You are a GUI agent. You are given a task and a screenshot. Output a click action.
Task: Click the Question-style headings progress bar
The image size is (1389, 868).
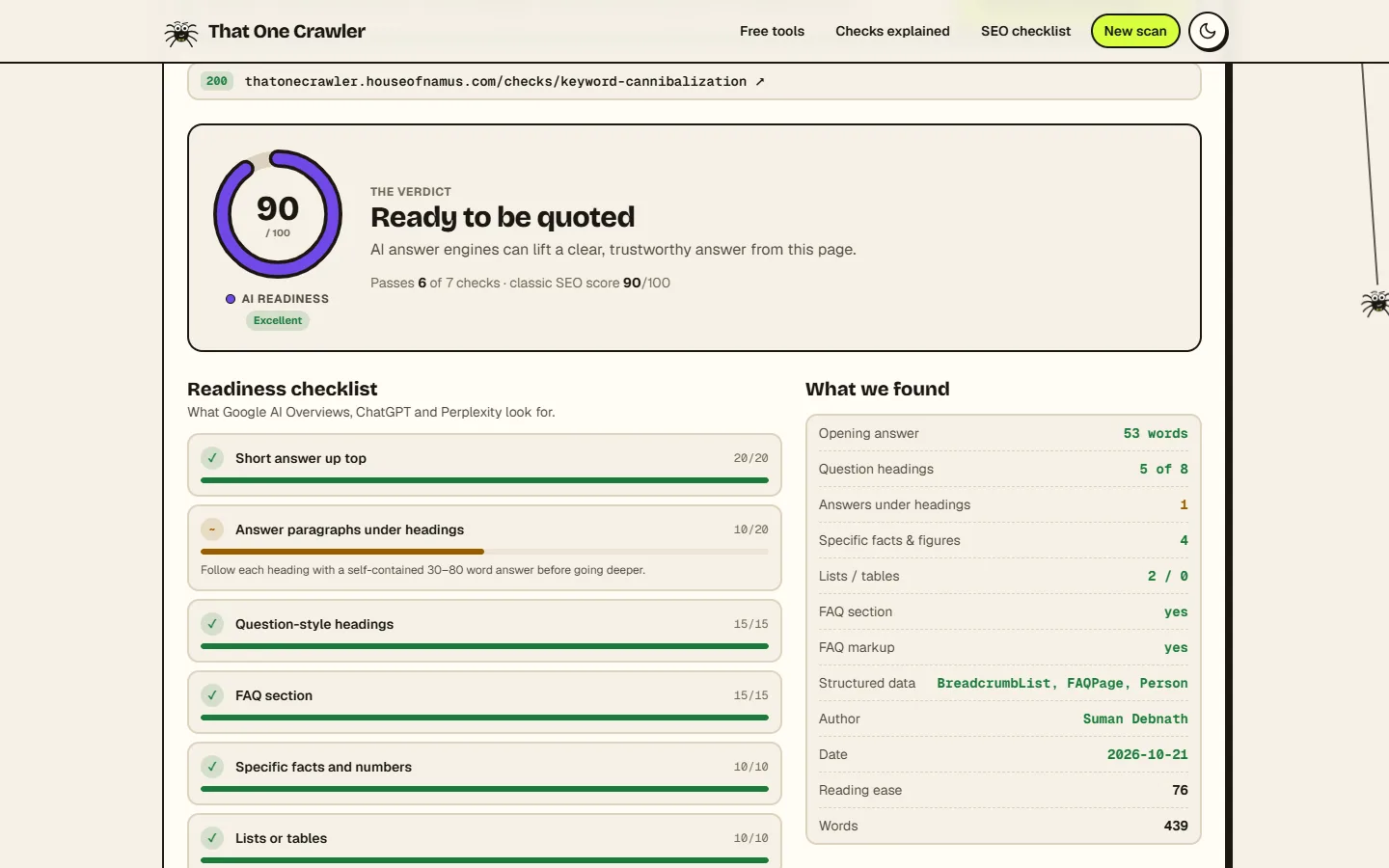pos(484,646)
